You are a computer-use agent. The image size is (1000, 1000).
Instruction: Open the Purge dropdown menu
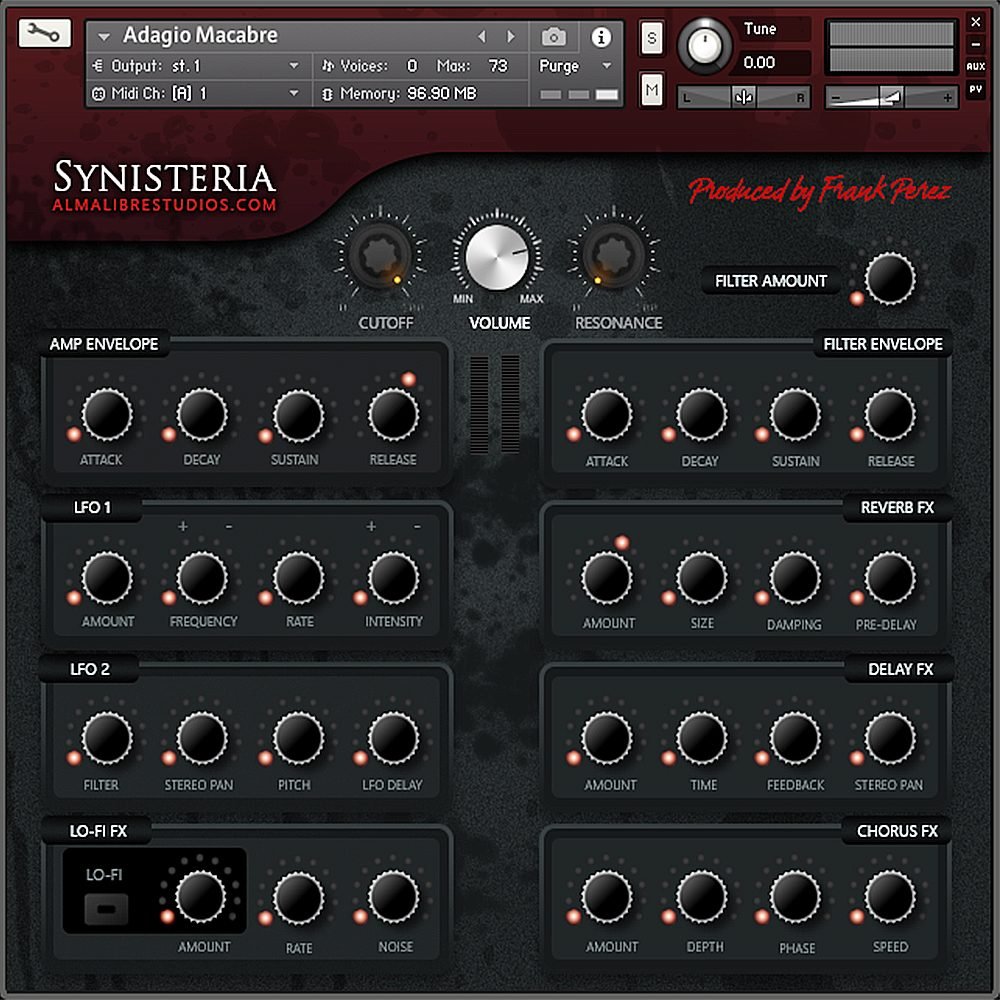[575, 66]
